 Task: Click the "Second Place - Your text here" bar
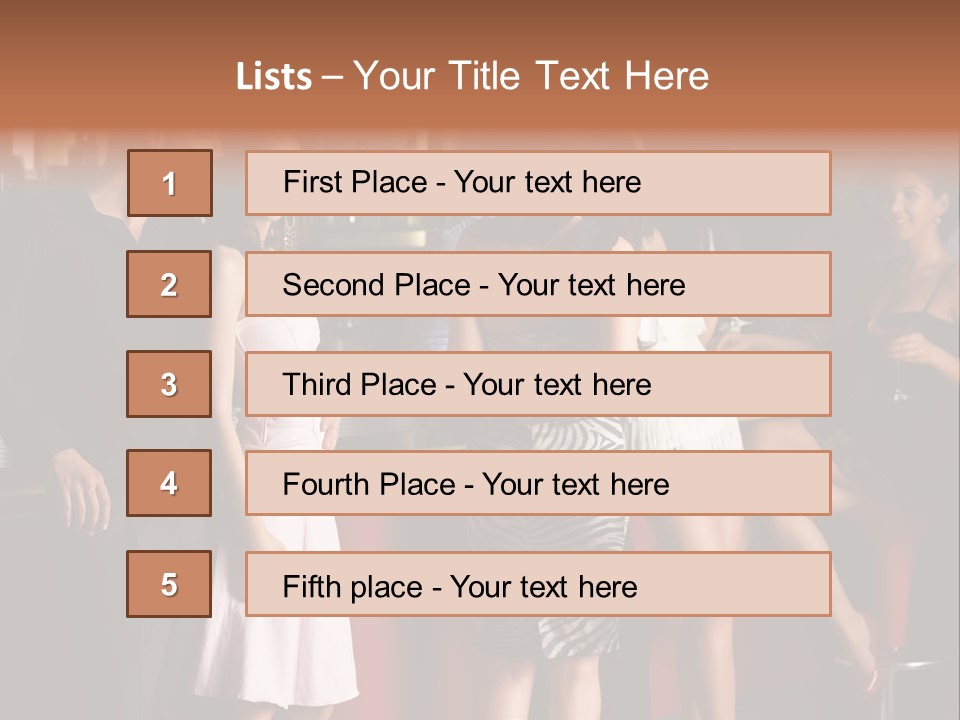538,284
